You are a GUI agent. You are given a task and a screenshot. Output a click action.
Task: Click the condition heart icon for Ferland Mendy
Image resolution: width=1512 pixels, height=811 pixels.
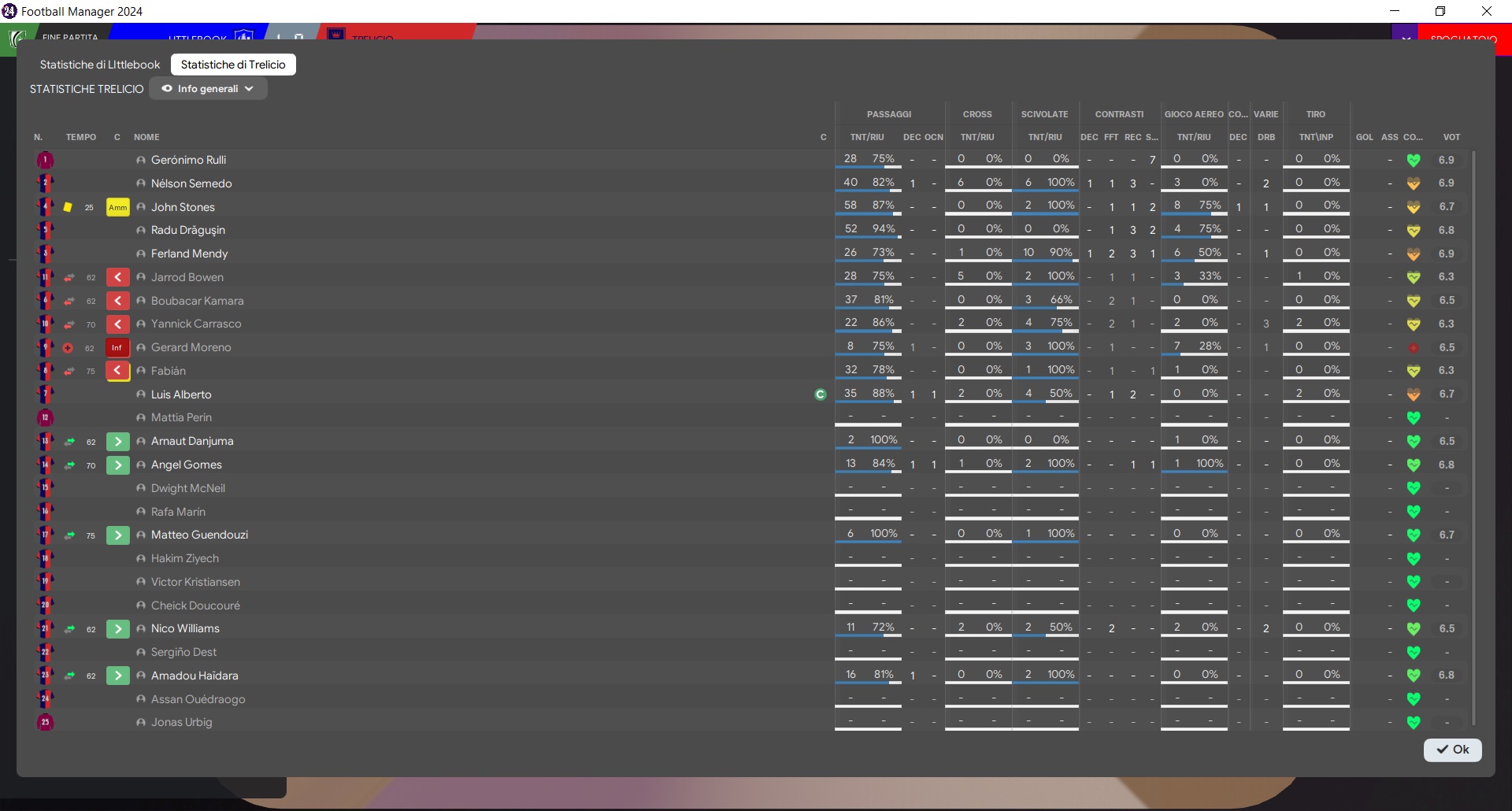1414,254
